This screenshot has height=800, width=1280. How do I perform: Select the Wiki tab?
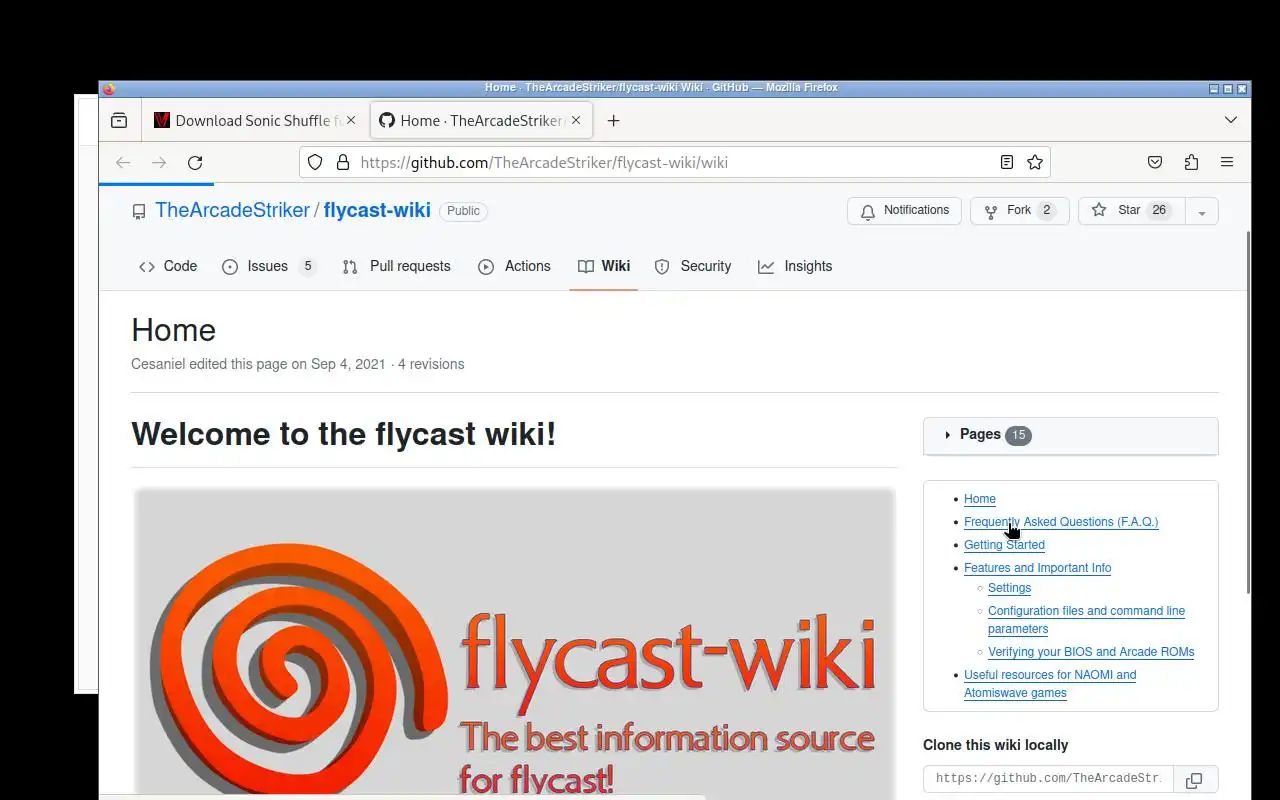click(604, 266)
